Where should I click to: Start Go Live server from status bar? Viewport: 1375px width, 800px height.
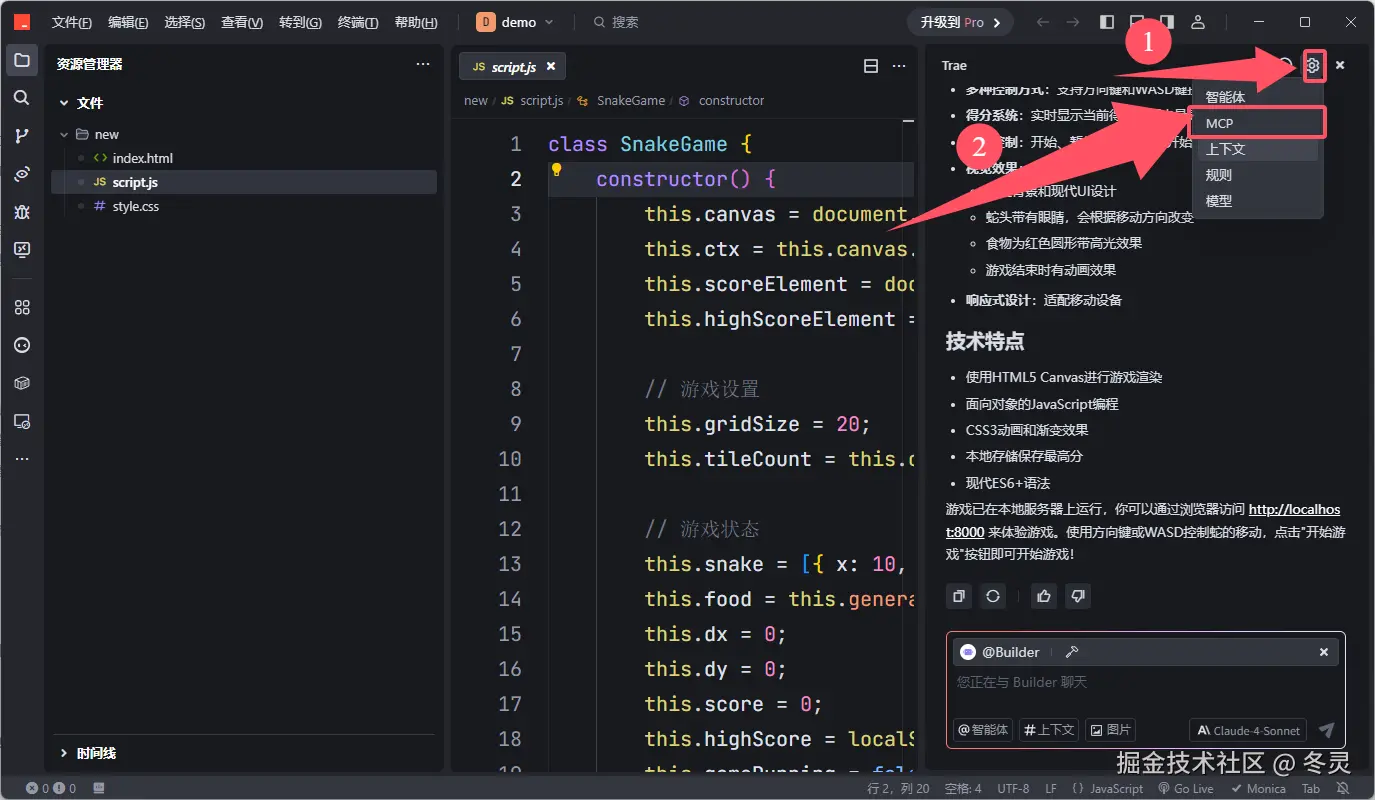pyautogui.click(x=1185, y=788)
